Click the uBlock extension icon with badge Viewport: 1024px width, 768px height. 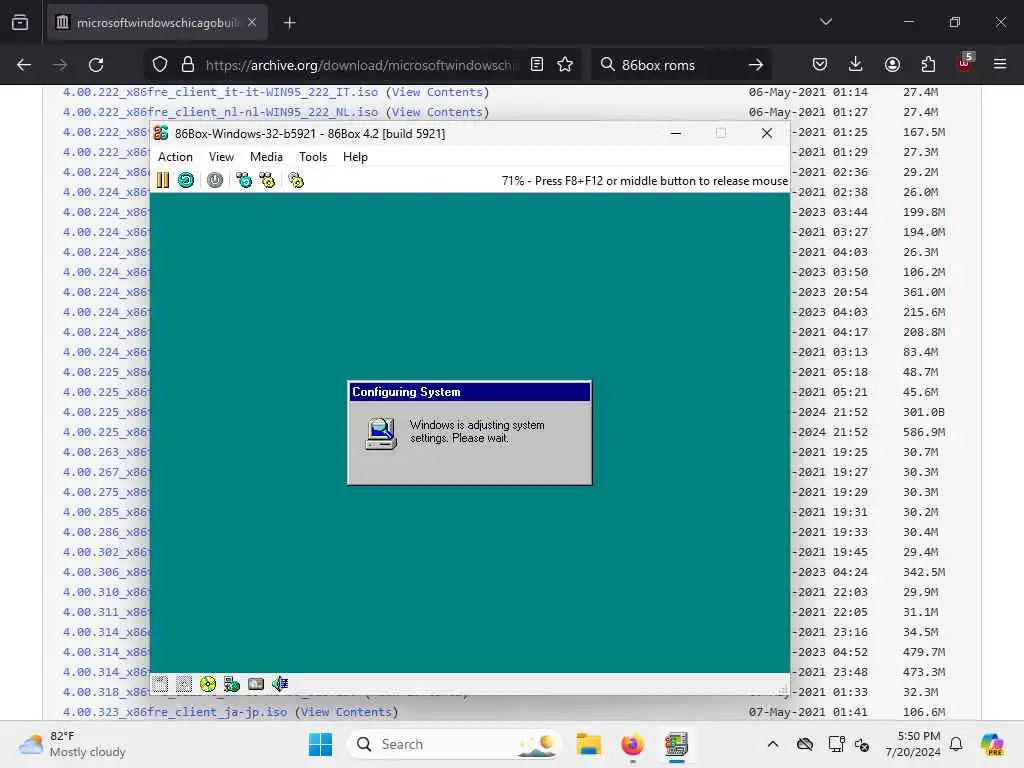pyautogui.click(x=965, y=63)
